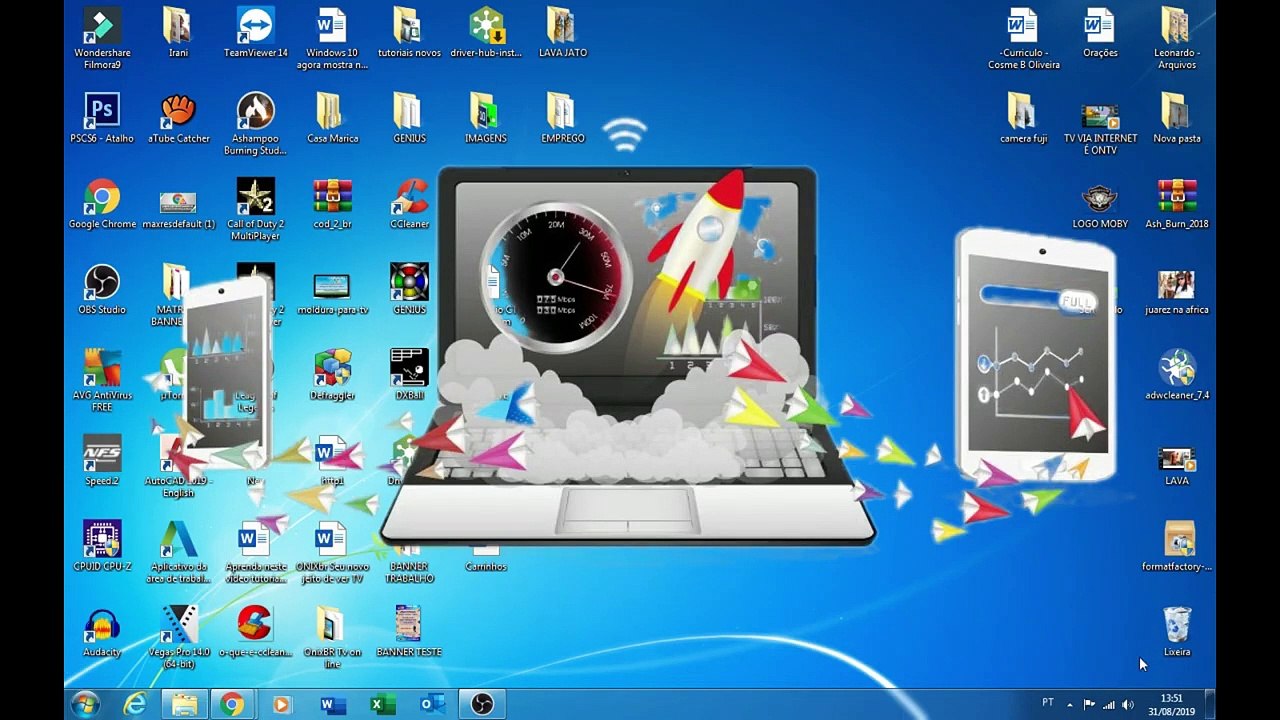Show hidden system tray icons
Image resolution: width=1280 pixels, height=720 pixels.
(x=1069, y=705)
